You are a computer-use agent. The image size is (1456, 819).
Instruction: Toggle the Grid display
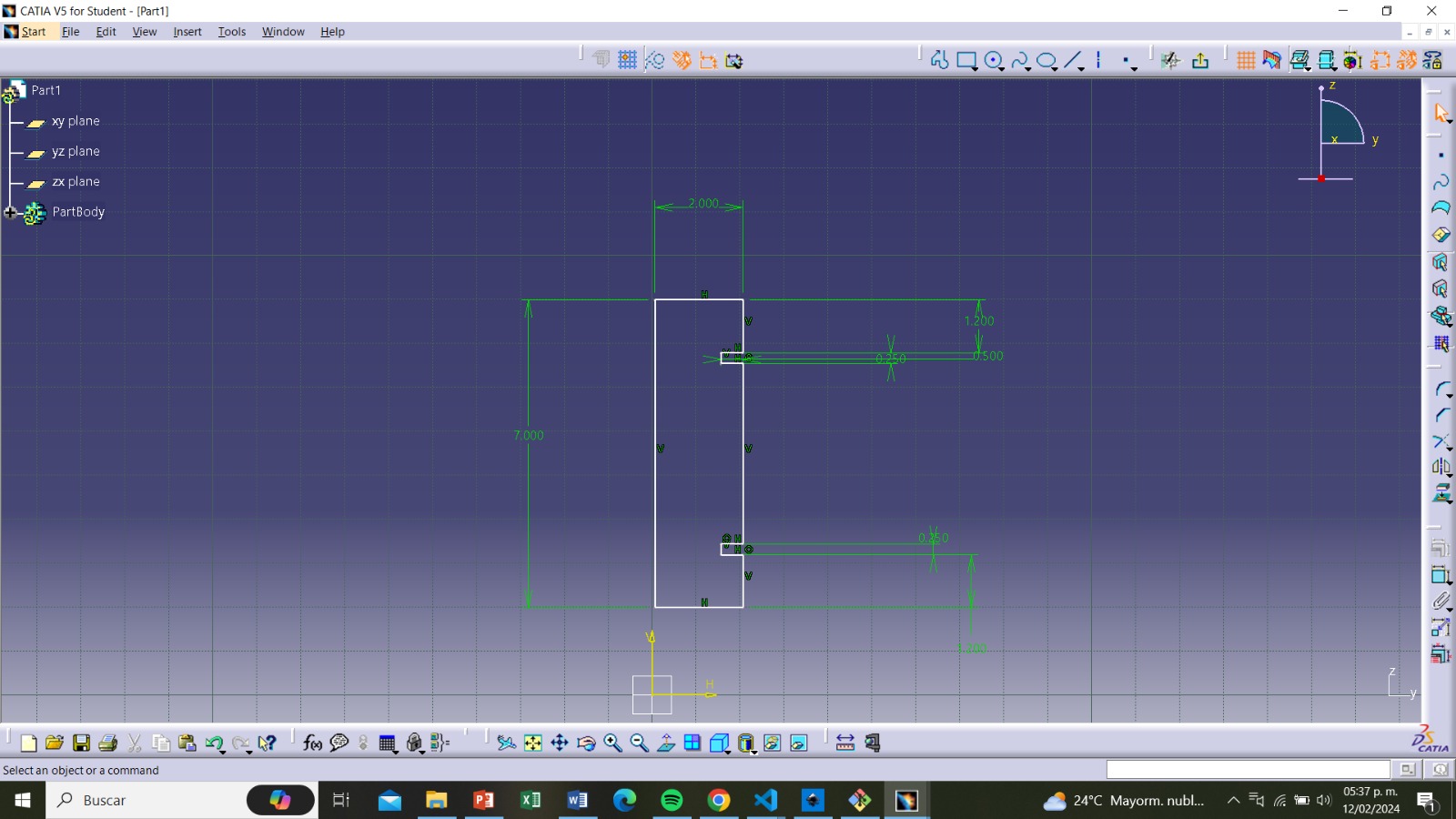coord(1246,60)
